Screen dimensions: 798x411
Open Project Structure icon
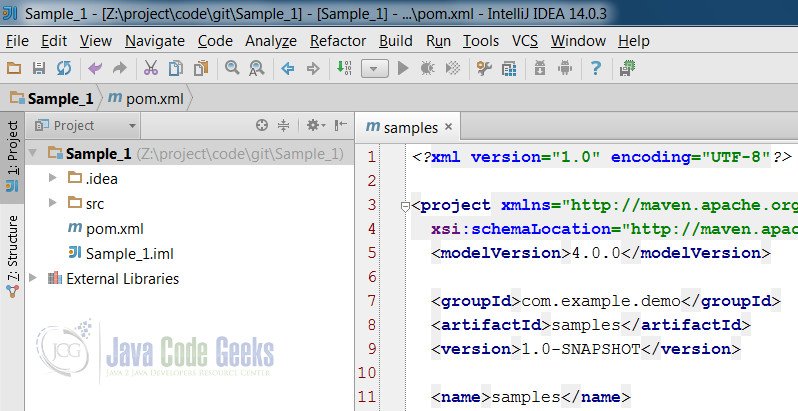pyautogui.click(x=509, y=68)
